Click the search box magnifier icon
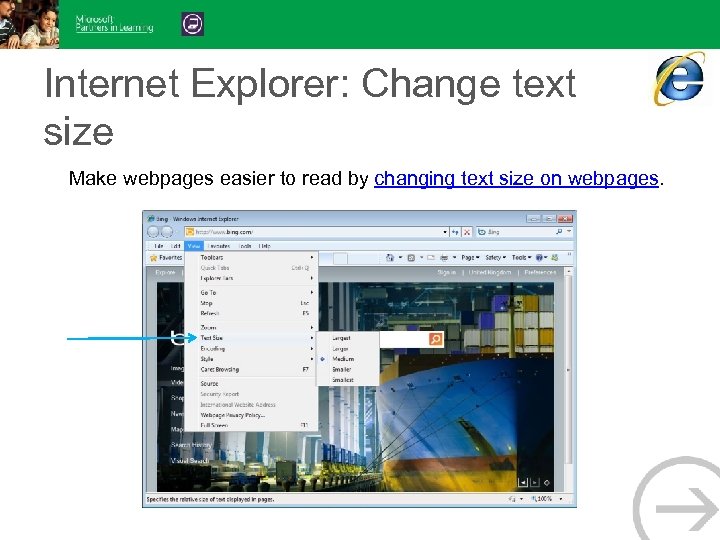This screenshot has width=720, height=540. (559, 232)
